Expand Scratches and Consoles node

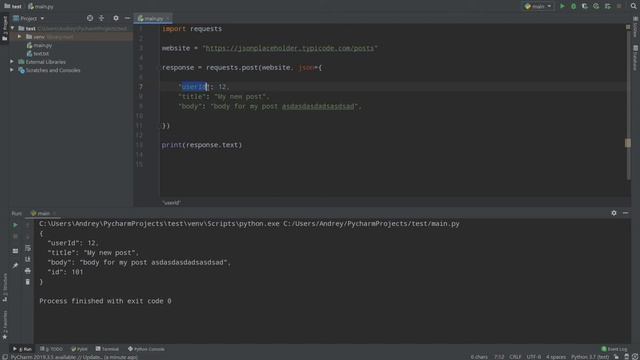click(12, 70)
